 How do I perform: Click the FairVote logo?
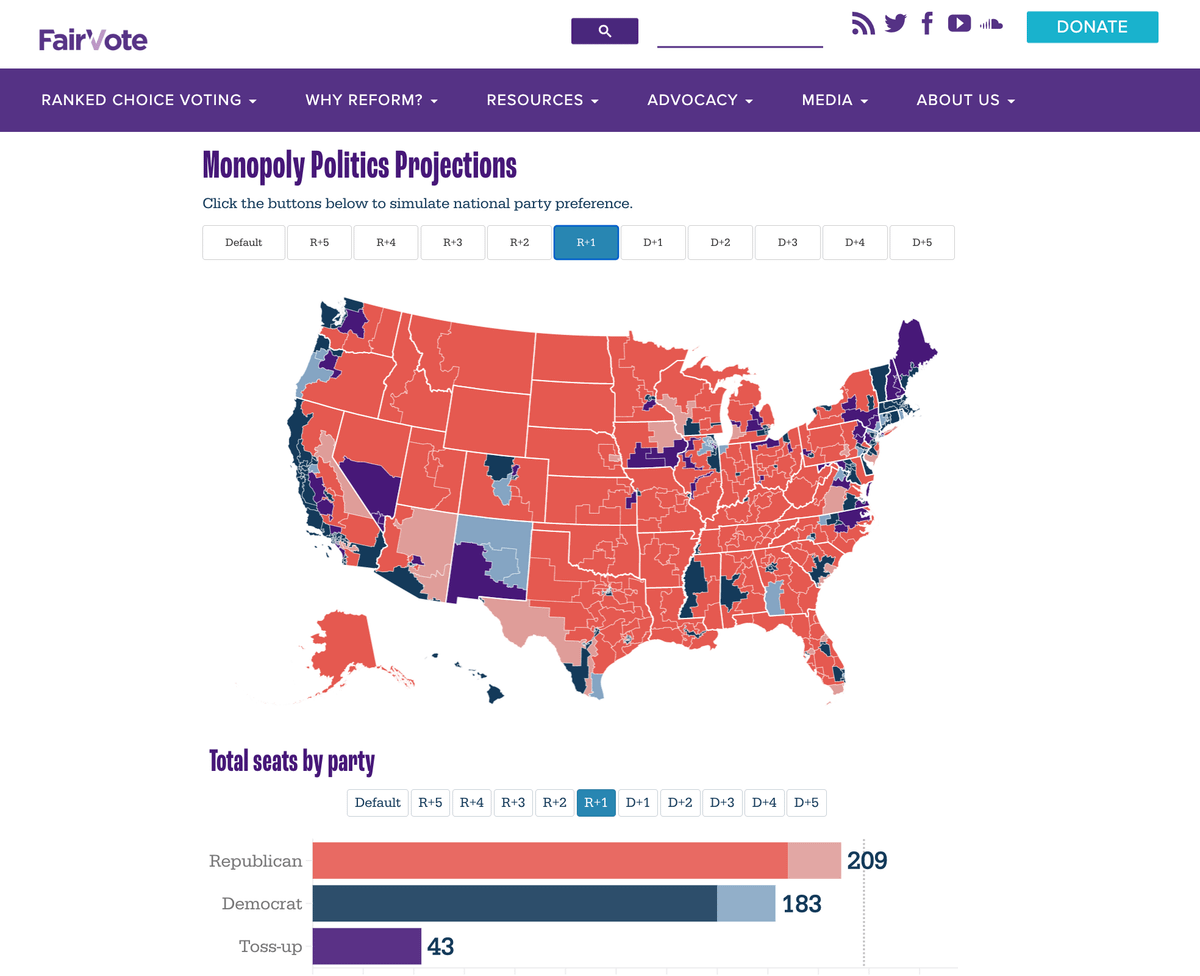(93, 40)
